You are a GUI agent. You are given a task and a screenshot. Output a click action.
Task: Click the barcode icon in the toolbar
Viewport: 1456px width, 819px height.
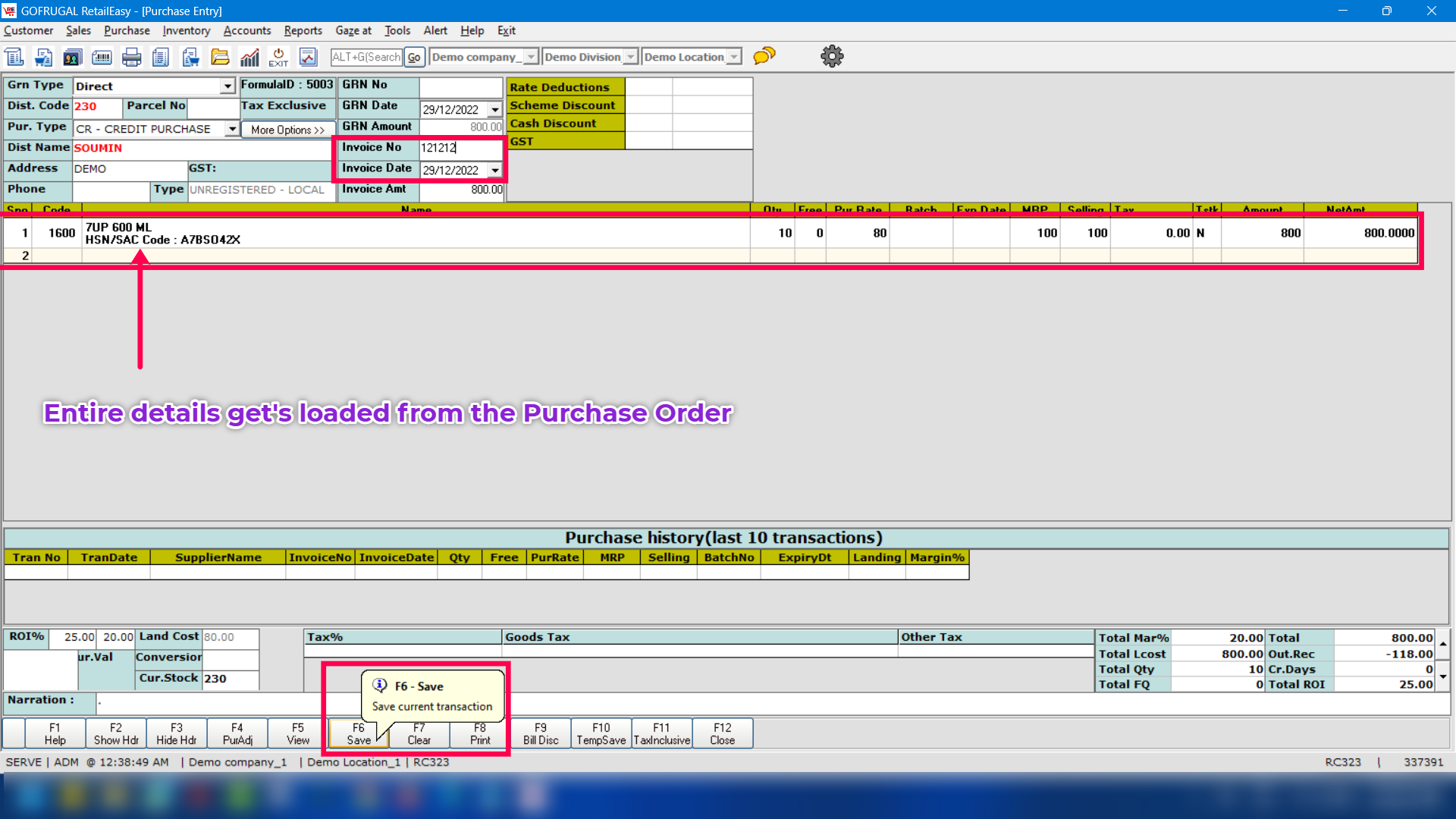click(102, 57)
